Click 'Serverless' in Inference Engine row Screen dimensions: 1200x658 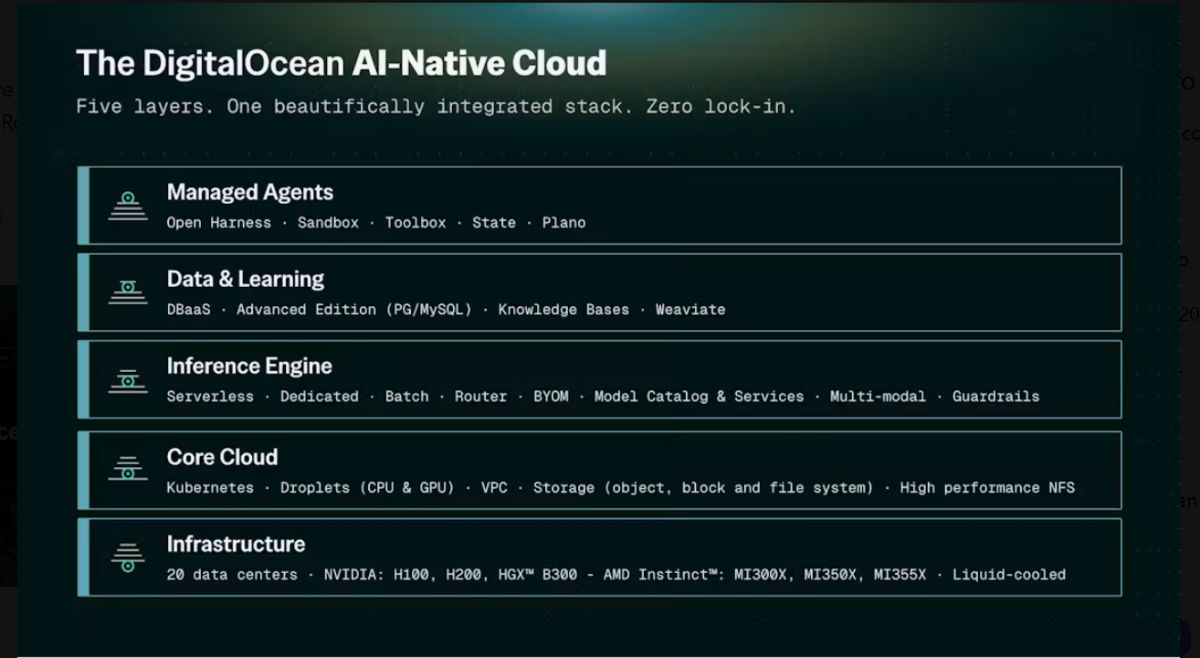[x=210, y=396]
